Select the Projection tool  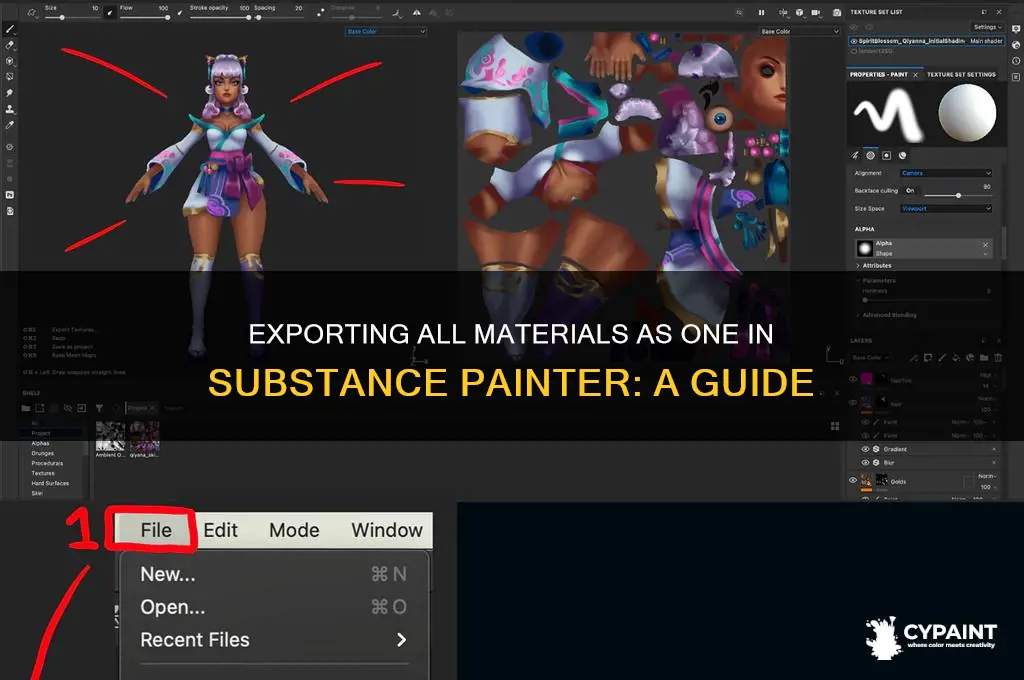point(9,61)
